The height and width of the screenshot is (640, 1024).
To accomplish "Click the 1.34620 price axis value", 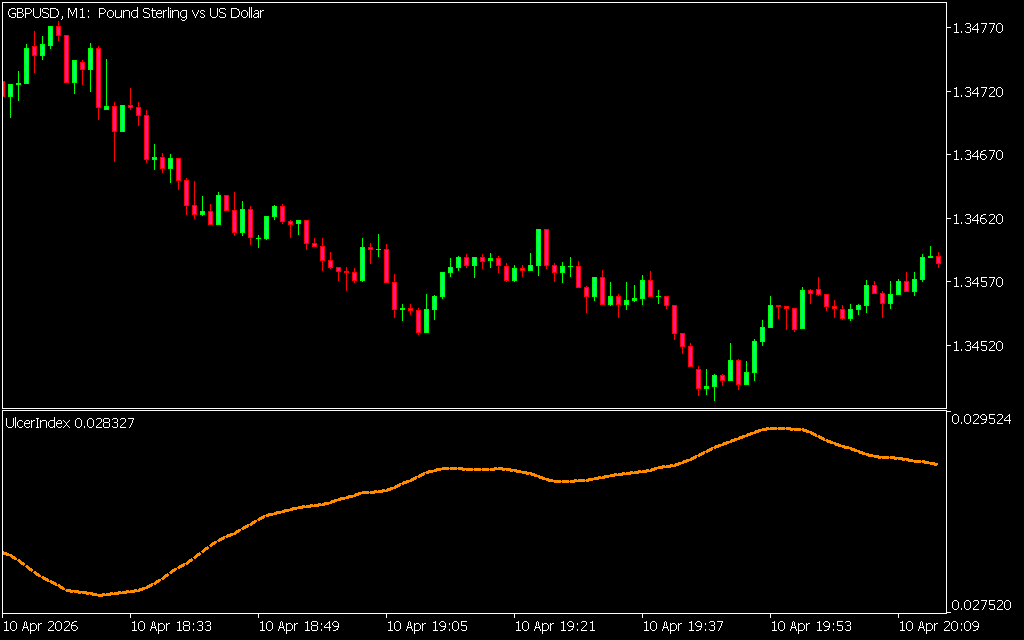I will click(981, 219).
